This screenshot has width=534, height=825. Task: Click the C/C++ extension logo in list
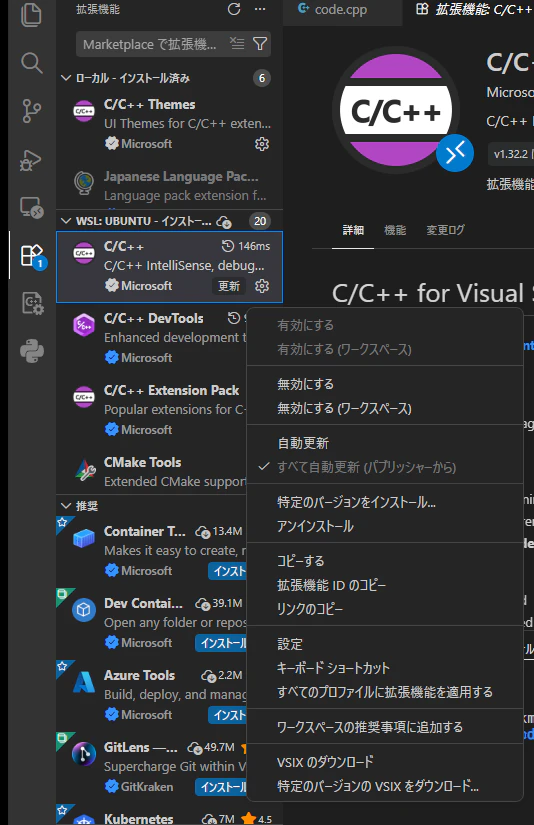pyautogui.click(x=84, y=253)
